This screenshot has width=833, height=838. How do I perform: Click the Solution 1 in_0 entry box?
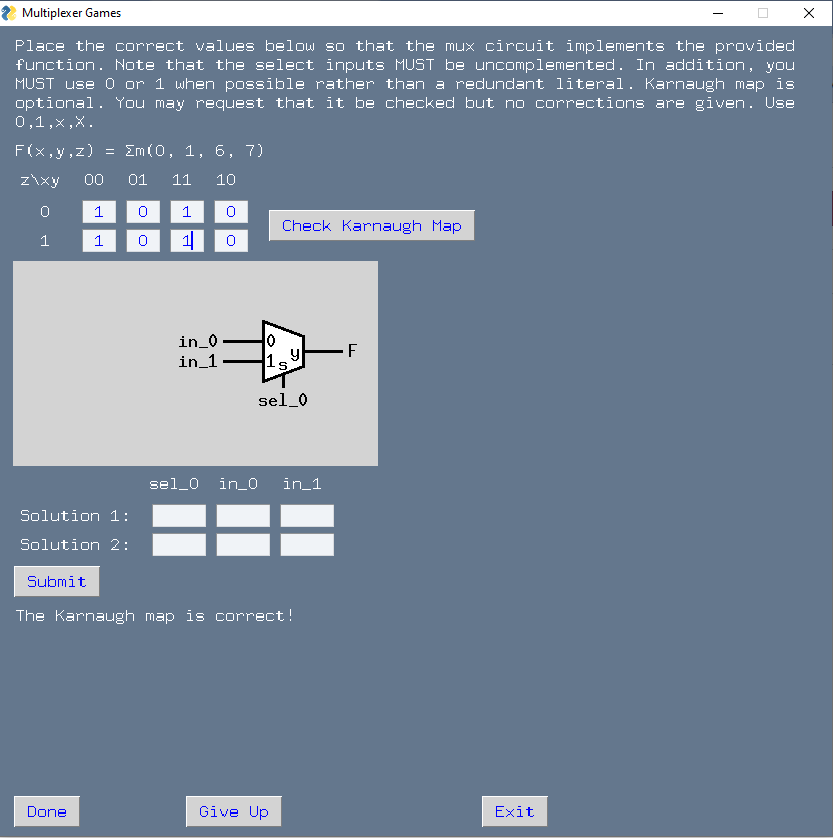[242, 514]
